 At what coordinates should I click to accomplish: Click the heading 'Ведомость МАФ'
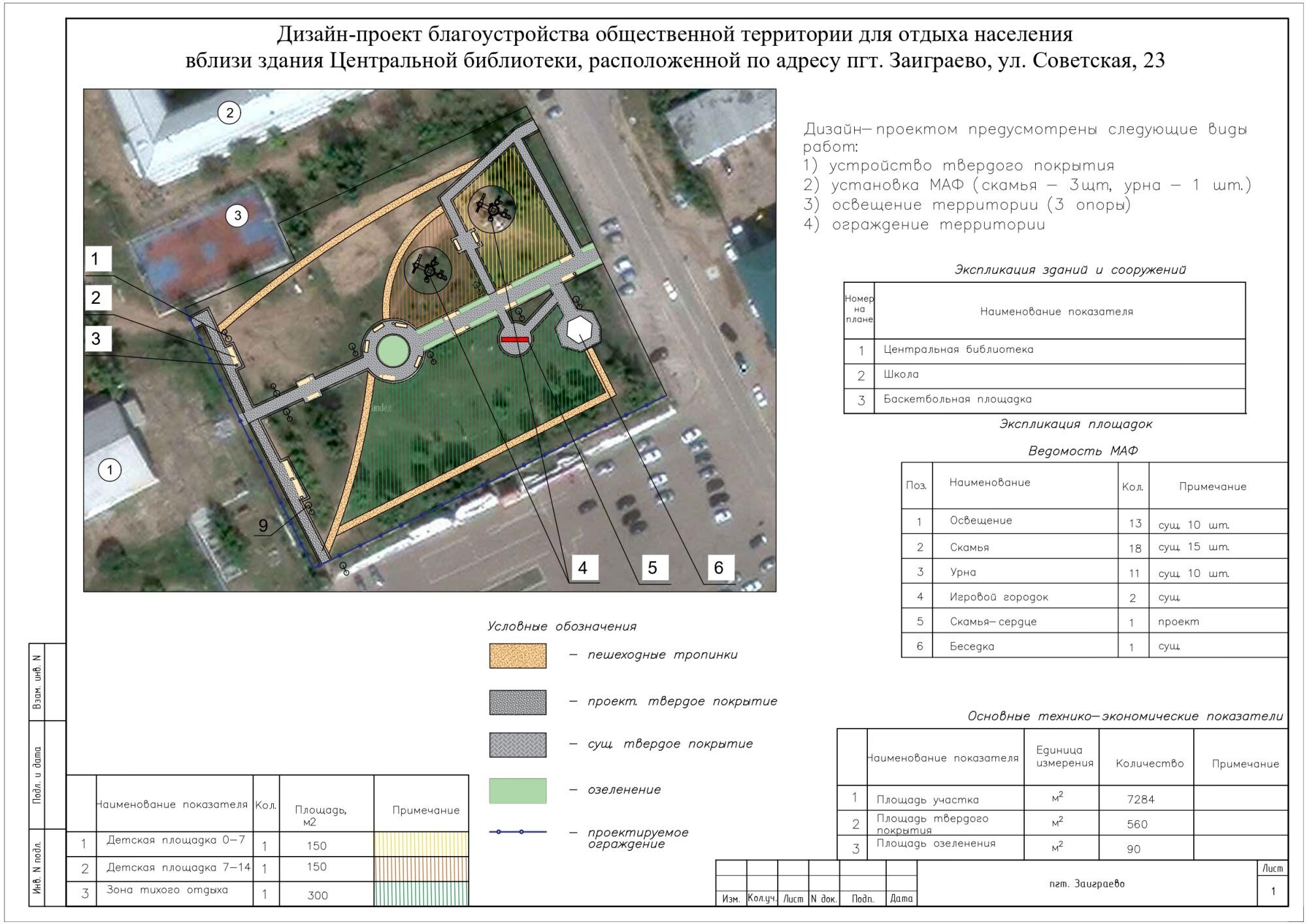[1083, 451]
